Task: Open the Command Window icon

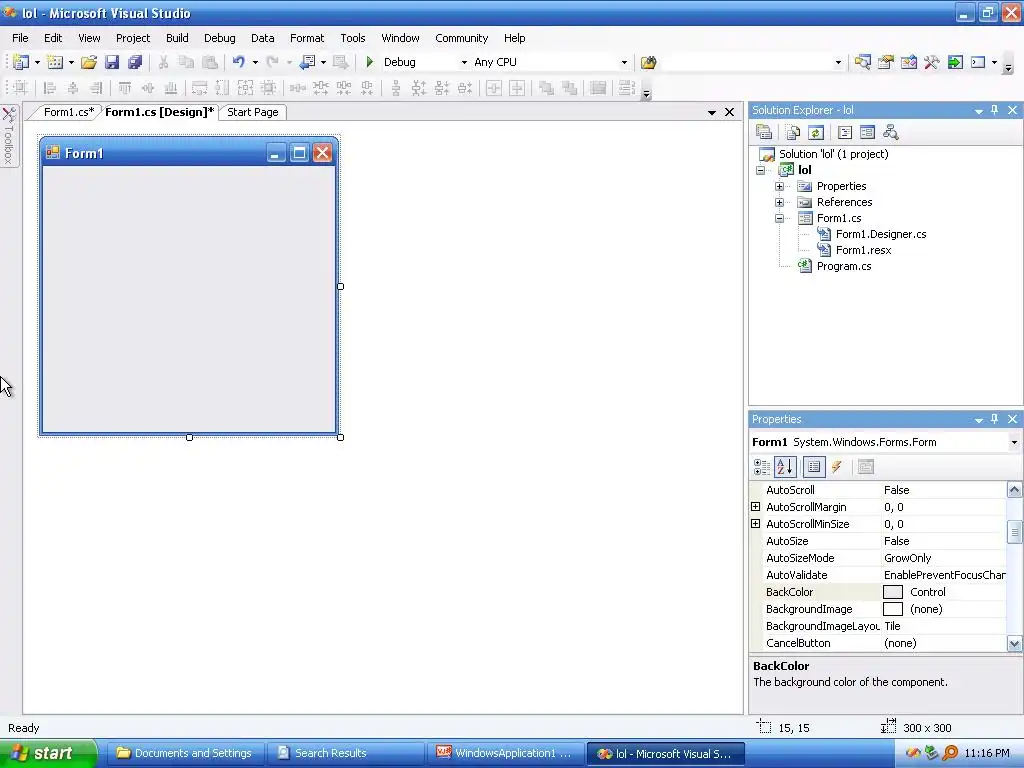Action: point(978,63)
